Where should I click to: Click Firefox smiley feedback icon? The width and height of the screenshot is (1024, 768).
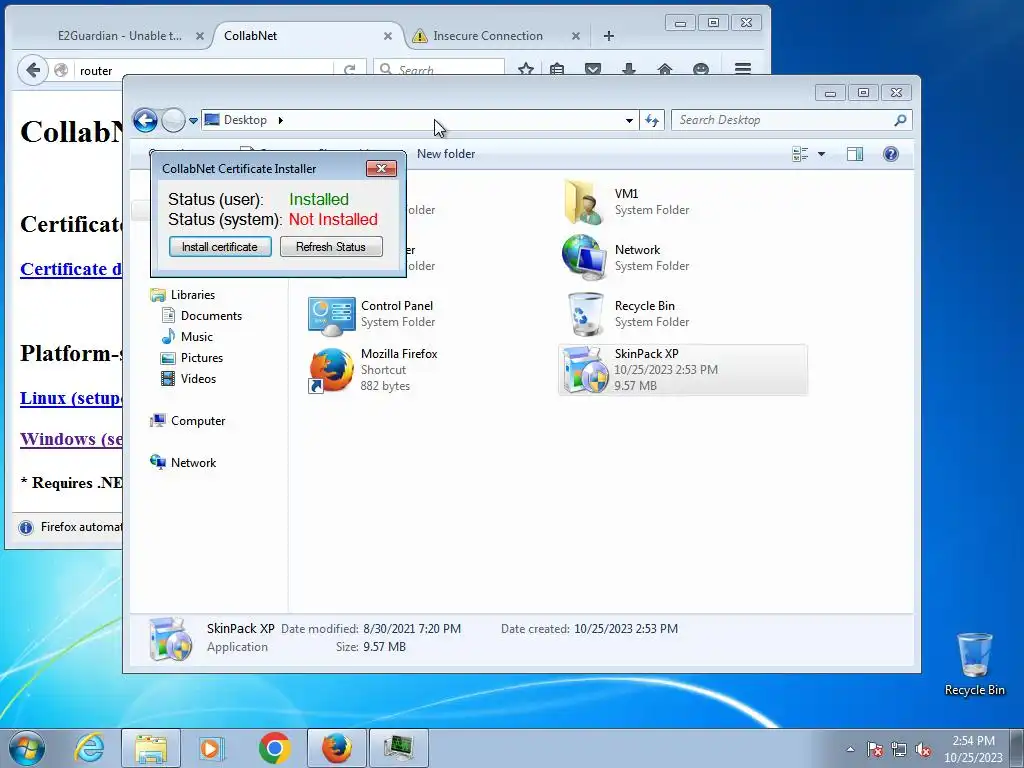(701, 69)
